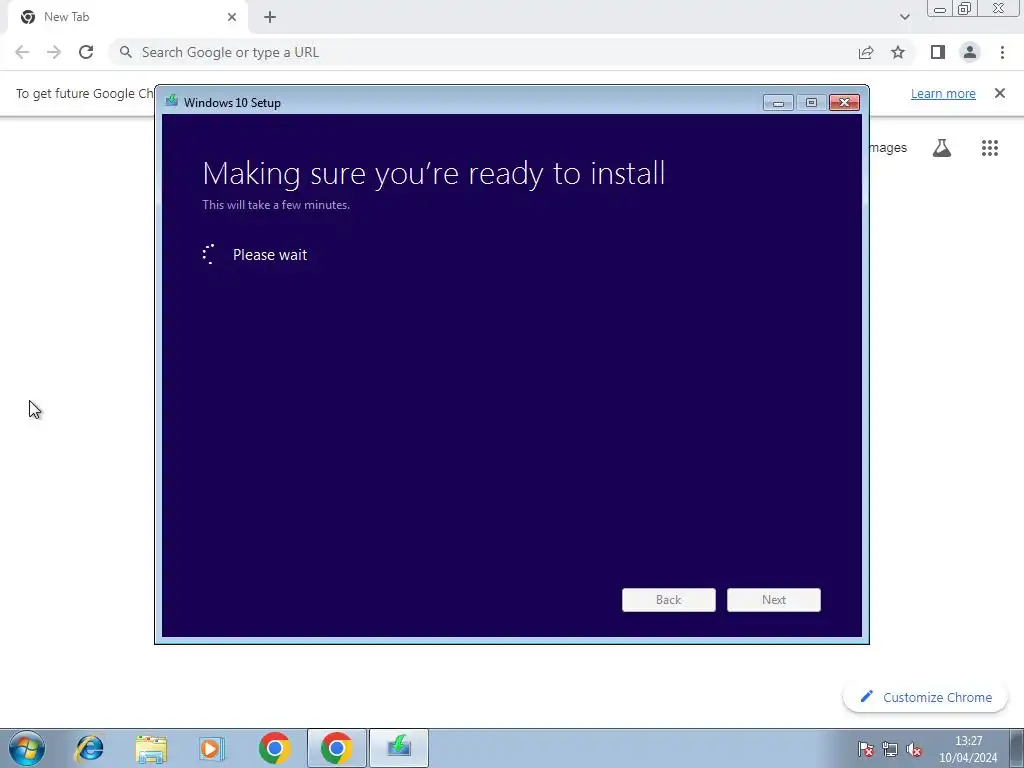Open the Search Labs flask icon
This screenshot has width=1024, height=768.
tap(942, 148)
